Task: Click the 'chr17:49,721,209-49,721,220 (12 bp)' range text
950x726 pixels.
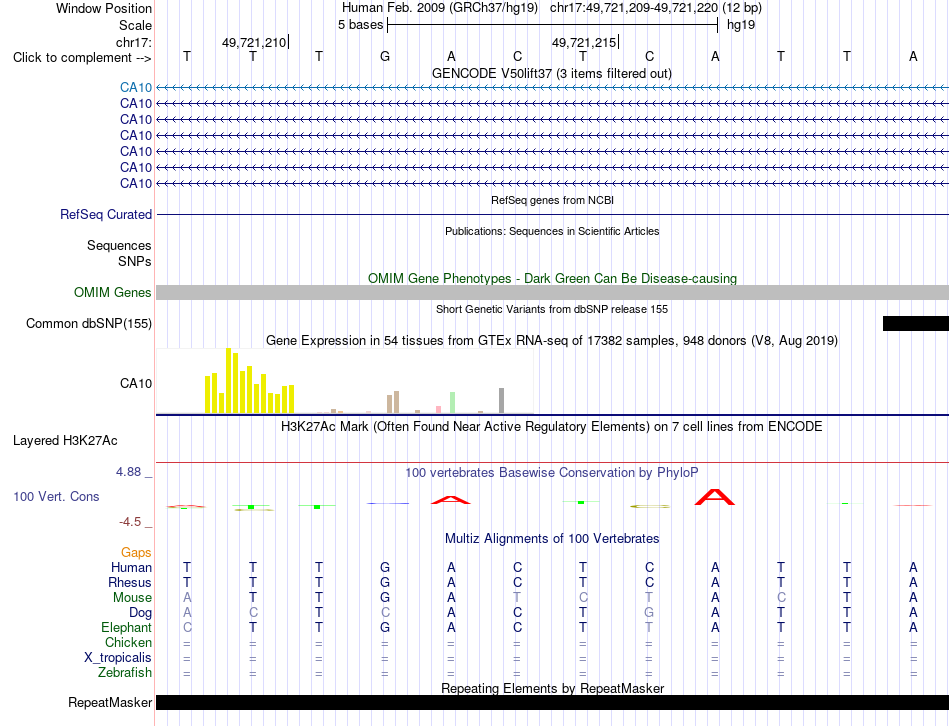Action: [x=656, y=8]
